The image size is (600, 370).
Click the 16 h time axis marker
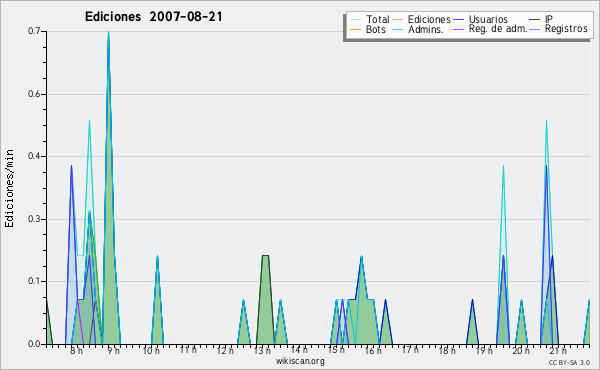click(373, 350)
